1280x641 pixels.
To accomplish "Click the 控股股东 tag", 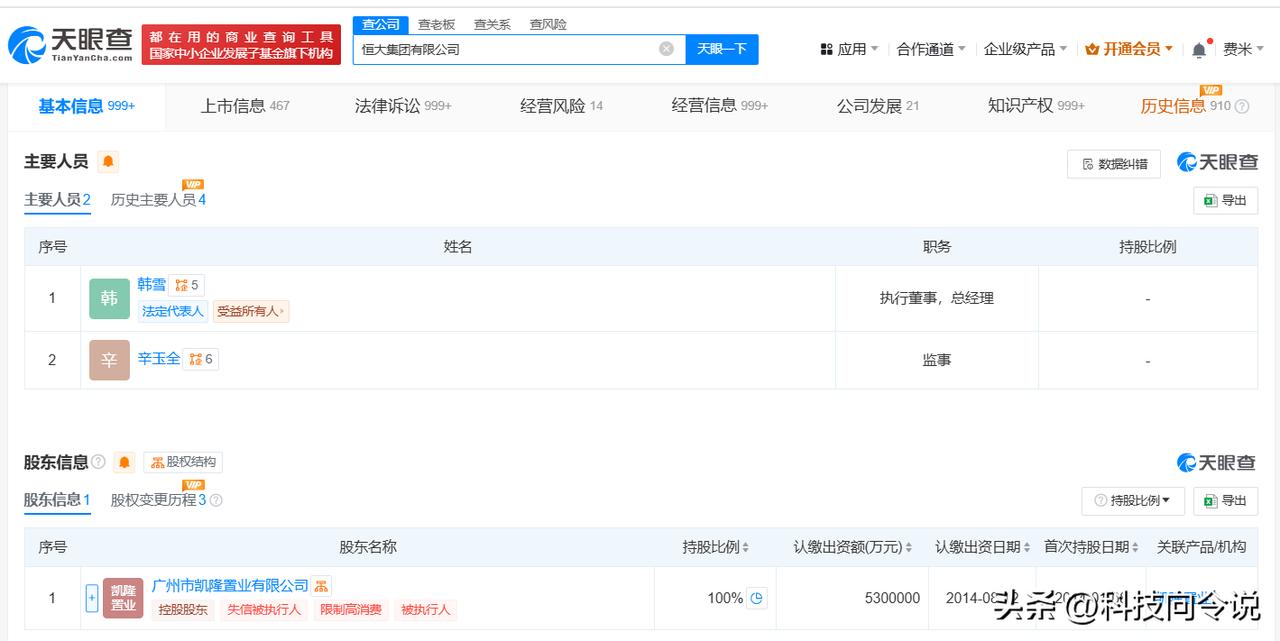I will coord(183,609).
